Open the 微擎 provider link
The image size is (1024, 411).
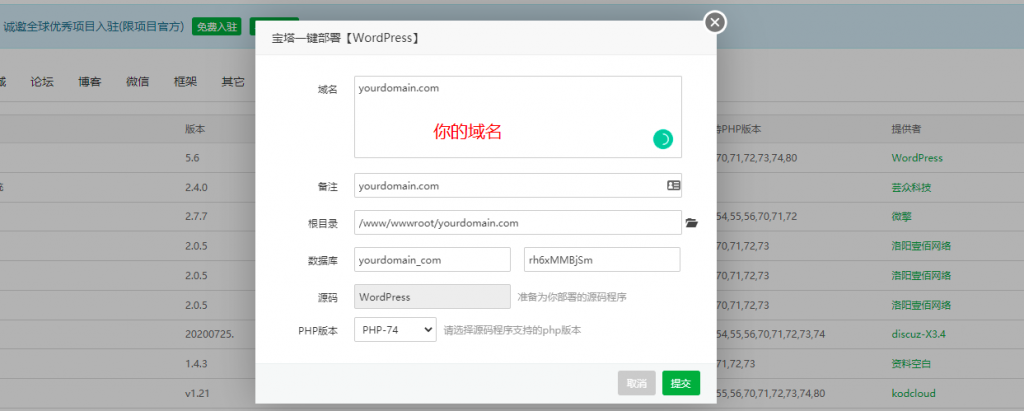point(901,216)
